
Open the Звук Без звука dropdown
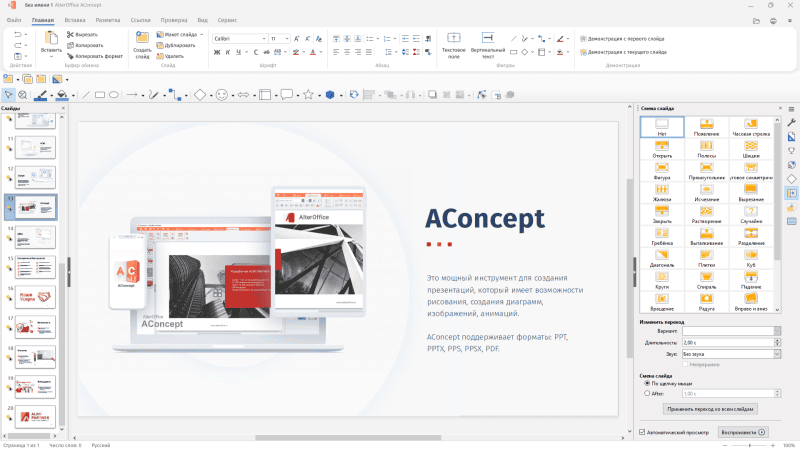pos(777,354)
